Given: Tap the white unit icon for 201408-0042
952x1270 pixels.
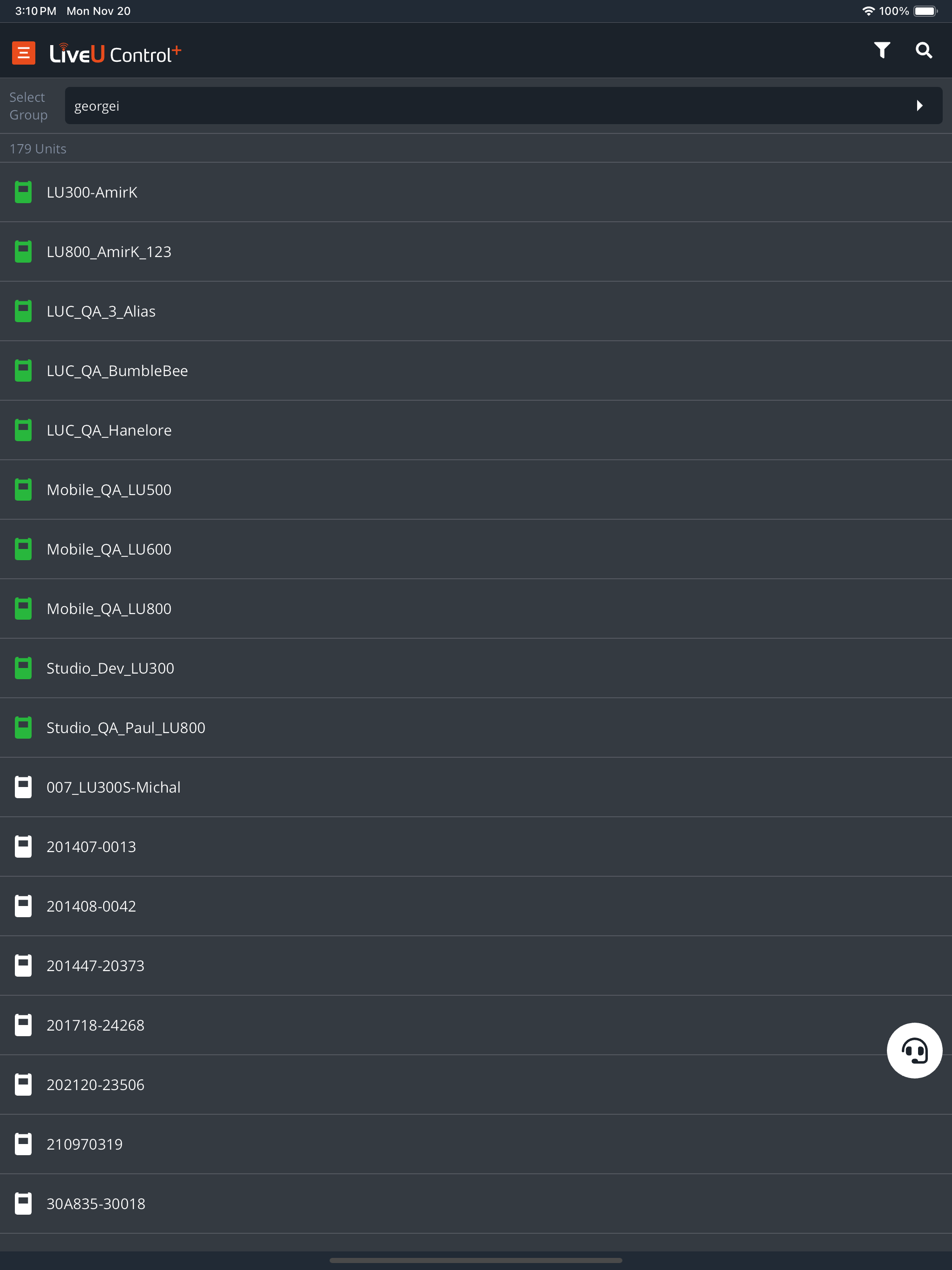Looking at the screenshot, I should pos(23,906).
